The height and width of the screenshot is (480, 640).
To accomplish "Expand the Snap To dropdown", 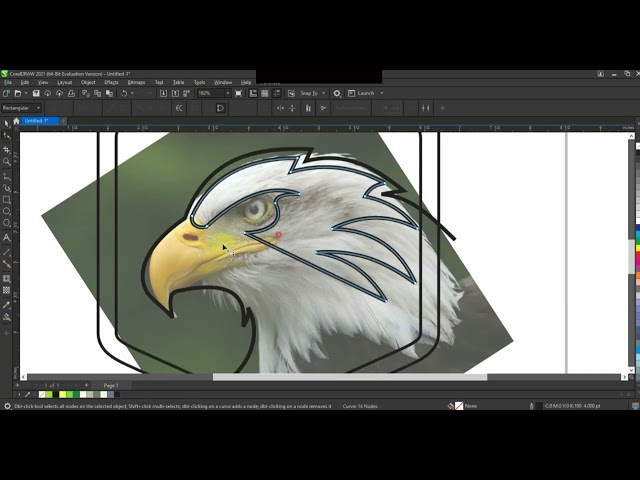I will (x=324, y=93).
